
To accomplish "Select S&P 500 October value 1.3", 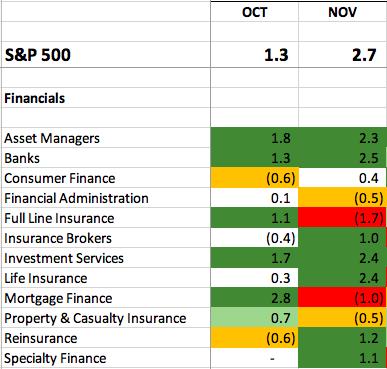I will (254, 55).
